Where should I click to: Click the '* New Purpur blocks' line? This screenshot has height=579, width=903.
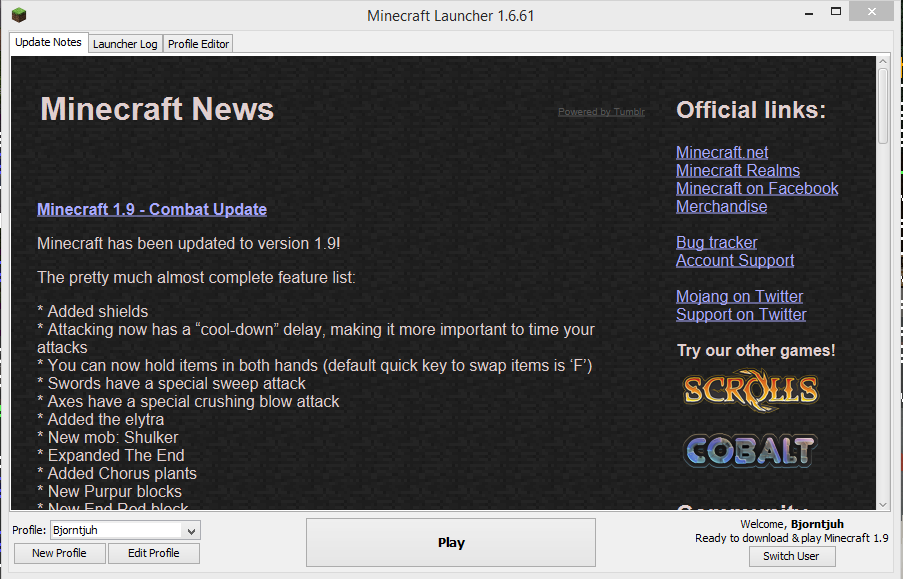(x=109, y=491)
